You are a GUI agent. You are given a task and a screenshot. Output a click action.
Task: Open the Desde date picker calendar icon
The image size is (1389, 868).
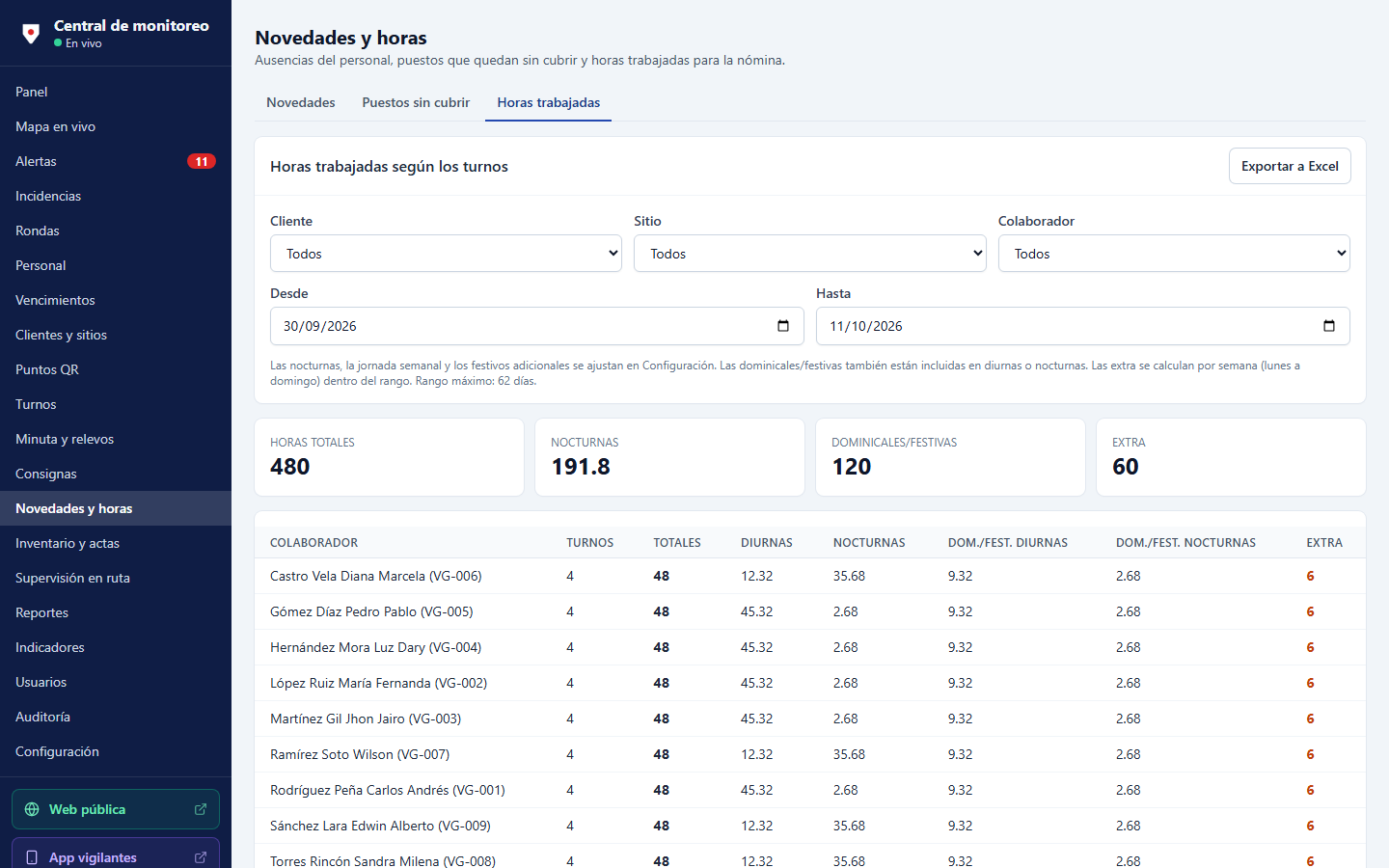tap(783, 326)
